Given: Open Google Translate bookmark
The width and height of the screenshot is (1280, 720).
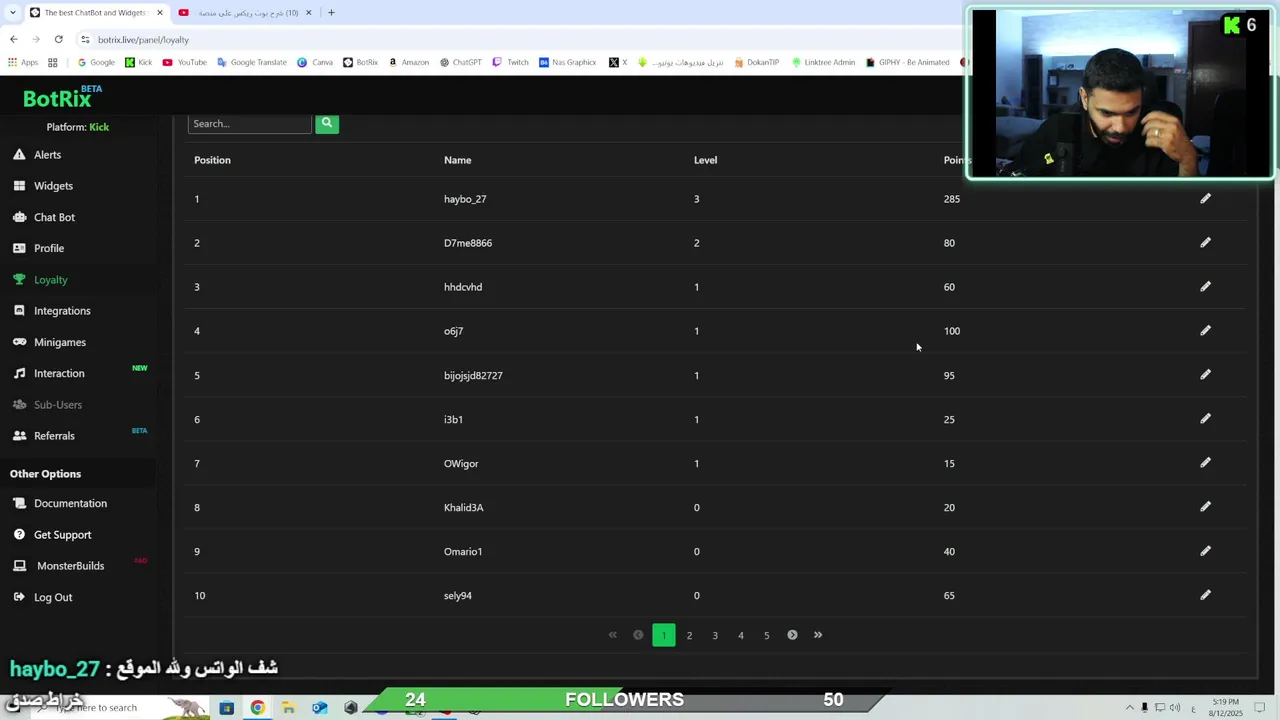Looking at the screenshot, I should tap(251, 62).
